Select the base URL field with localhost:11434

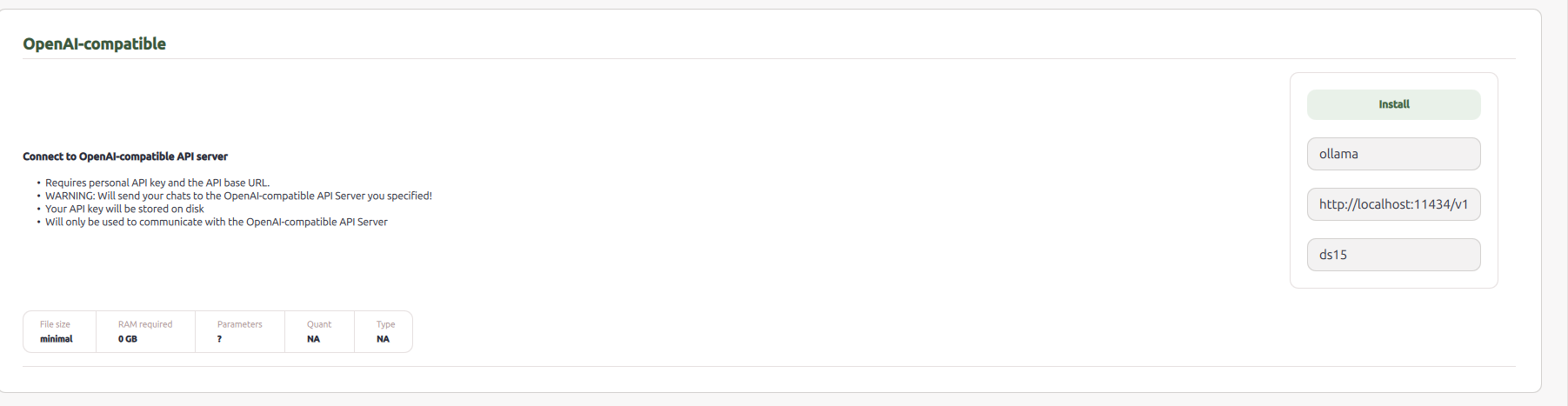(x=1393, y=204)
